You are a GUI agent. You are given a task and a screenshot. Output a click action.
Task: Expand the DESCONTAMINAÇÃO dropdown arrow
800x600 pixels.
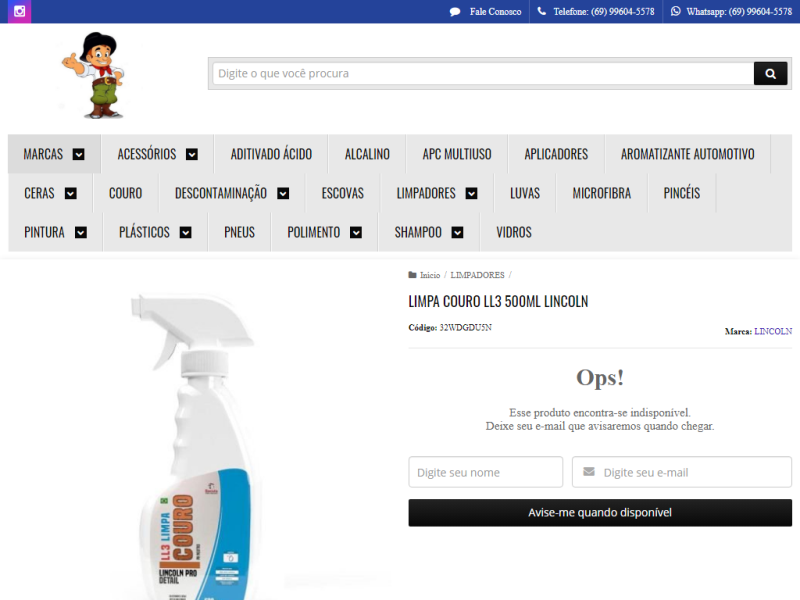coord(283,193)
